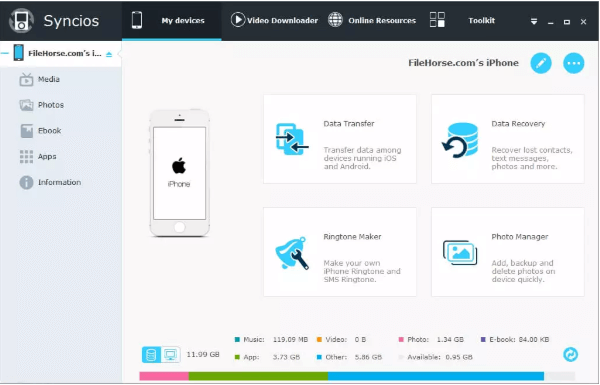Click the Online Resources globe icon
The image size is (600, 385).
(x=335, y=20)
